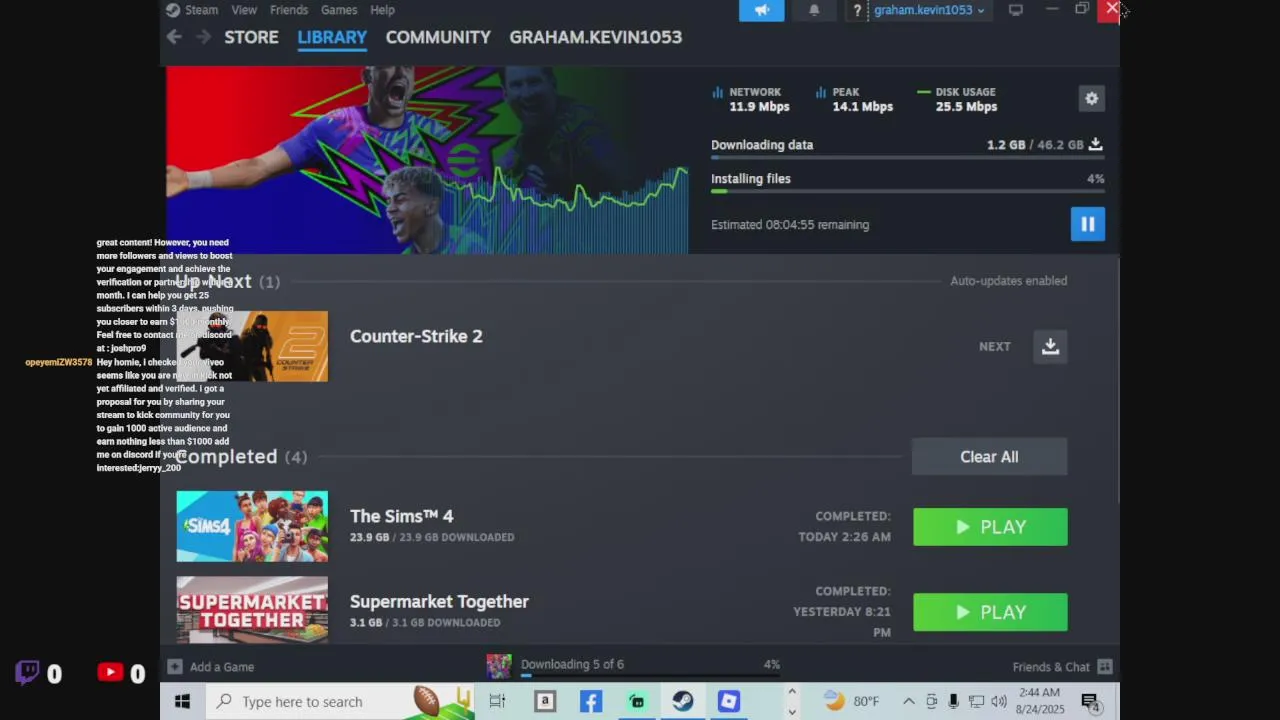Click the PEAK speed stat
This screenshot has width=1280, height=720.
coord(855,99)
